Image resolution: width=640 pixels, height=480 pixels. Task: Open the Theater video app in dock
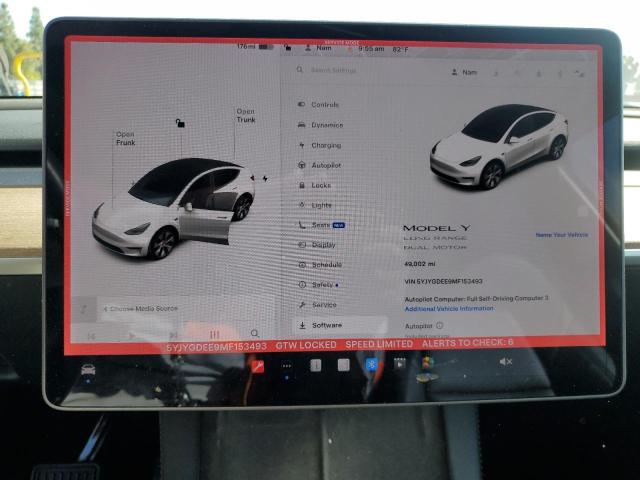(400, 363)
